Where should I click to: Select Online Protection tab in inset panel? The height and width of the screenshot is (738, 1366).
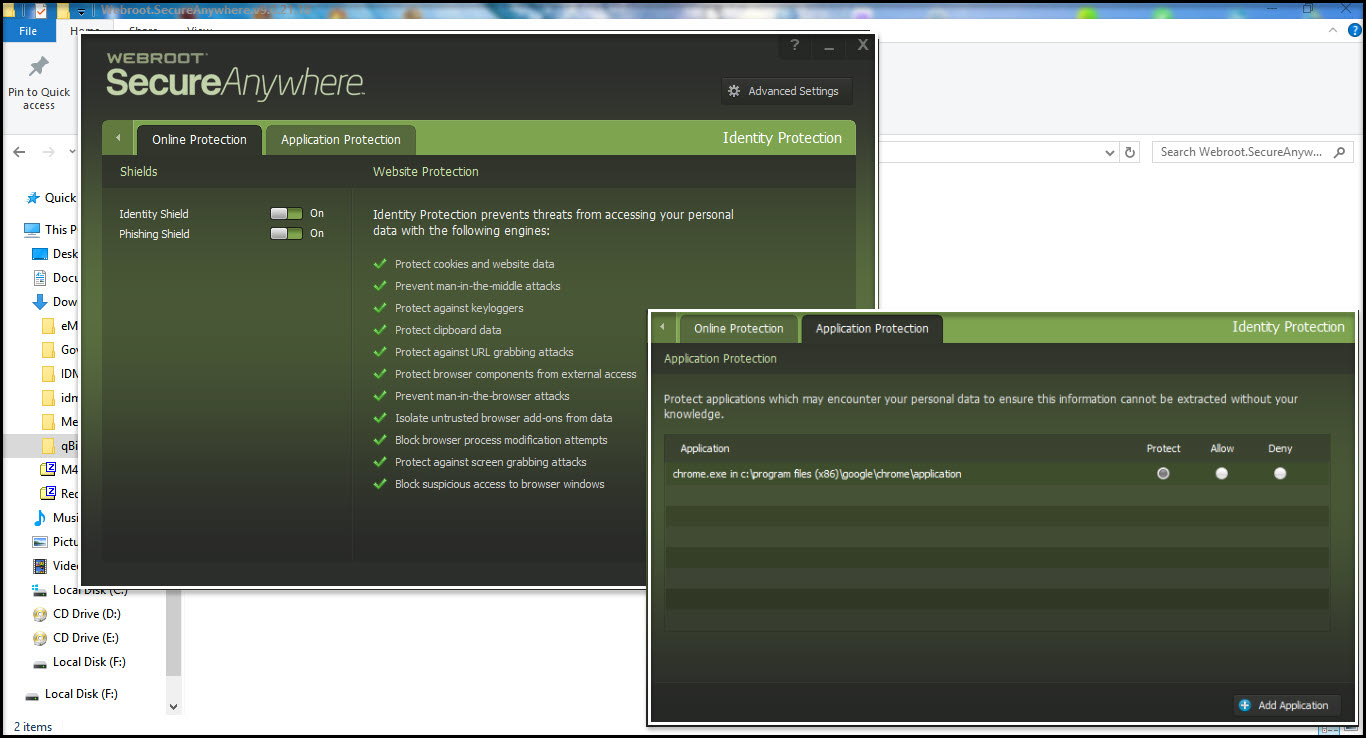tap(739, 329)
